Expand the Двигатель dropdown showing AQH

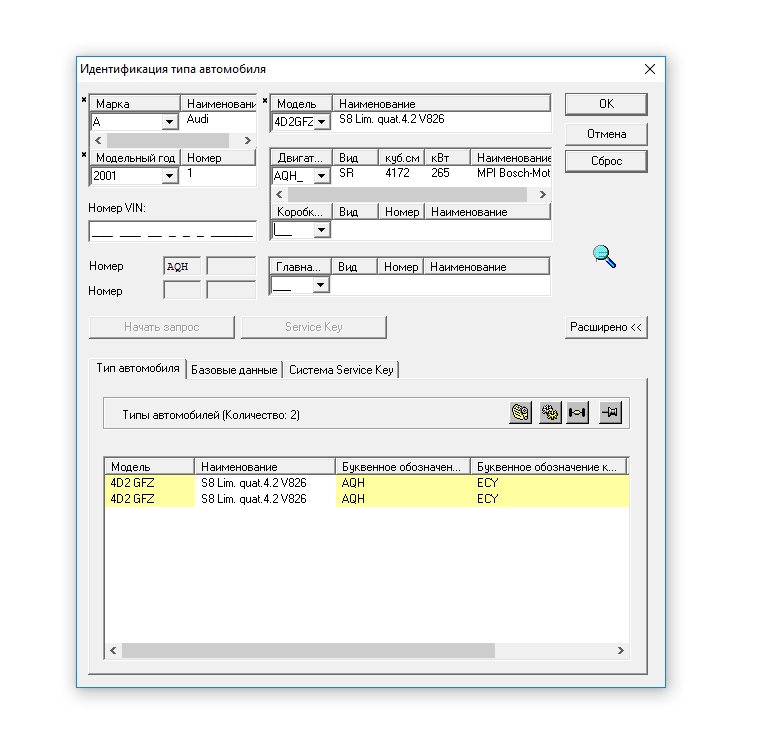pos(321,176)
